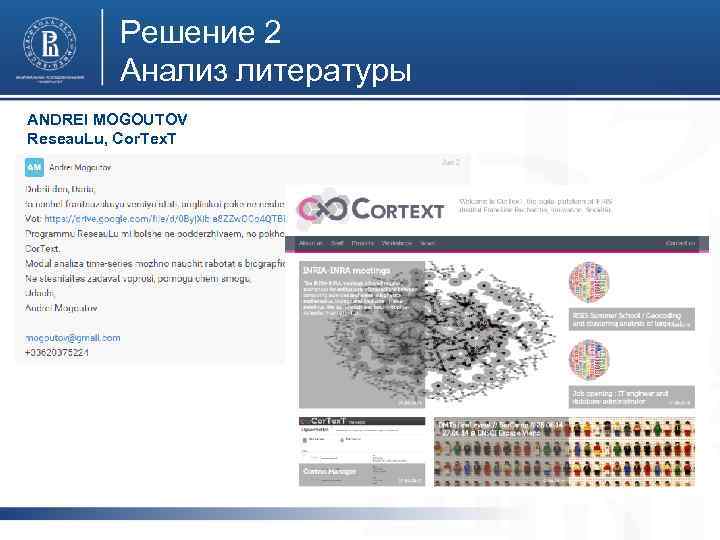This screenshot has width=720, height=540.
Task: Open the Lego figures event banner tile
Action: 564,451
